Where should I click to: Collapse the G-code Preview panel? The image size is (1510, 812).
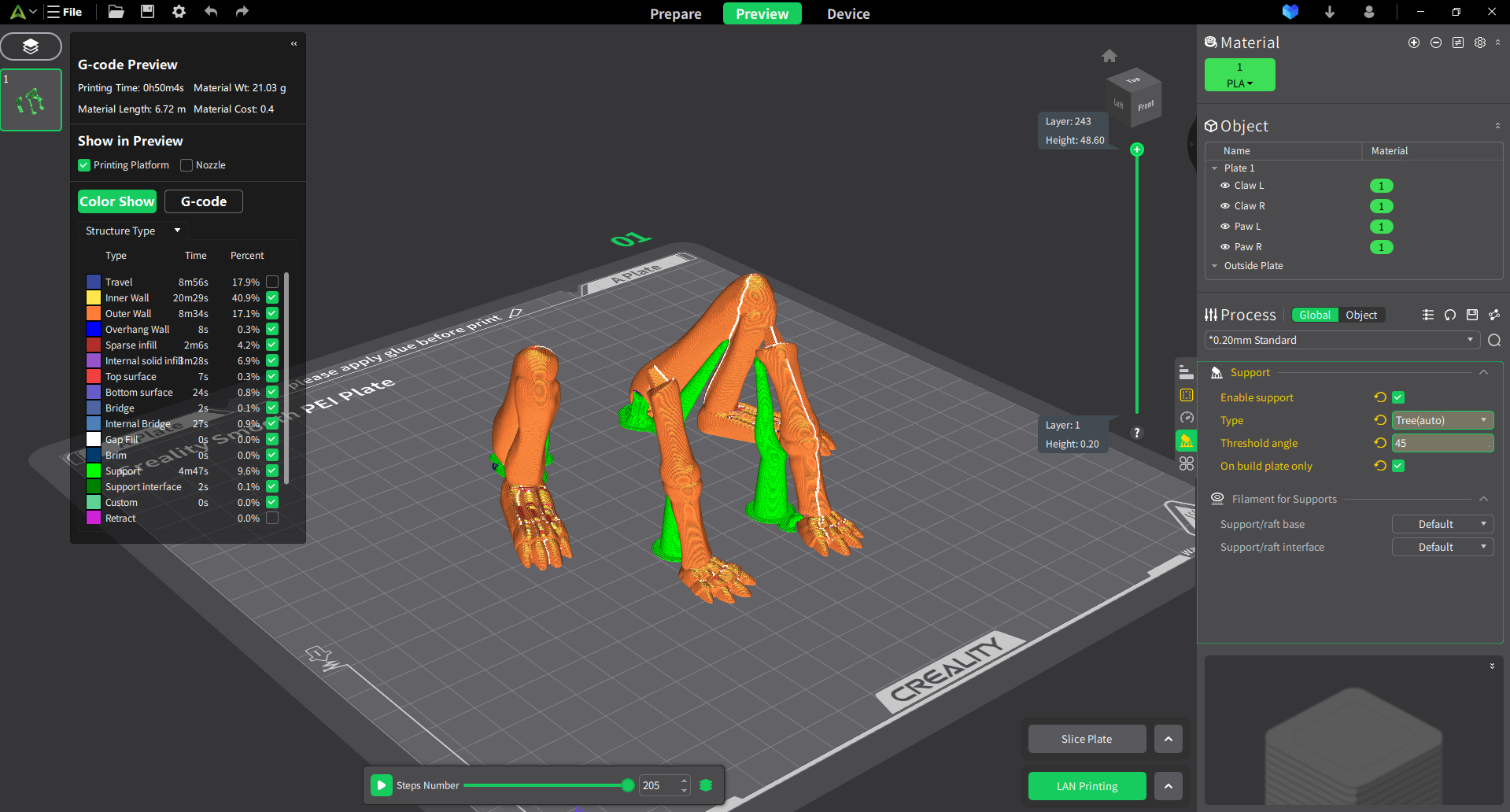pyautogui.click(x=294, y=44)
